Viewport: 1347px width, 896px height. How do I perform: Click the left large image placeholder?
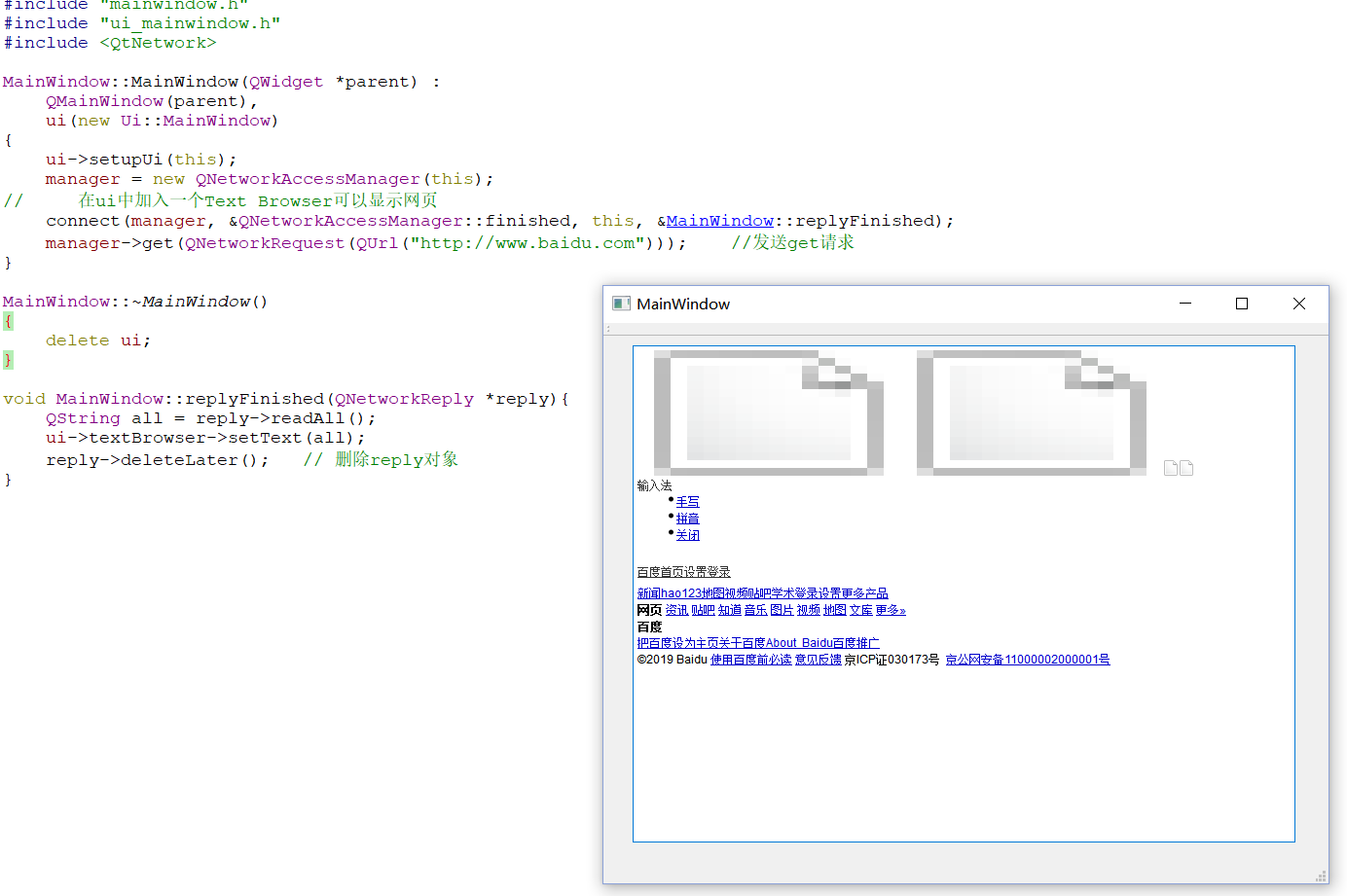pos(769,412)
